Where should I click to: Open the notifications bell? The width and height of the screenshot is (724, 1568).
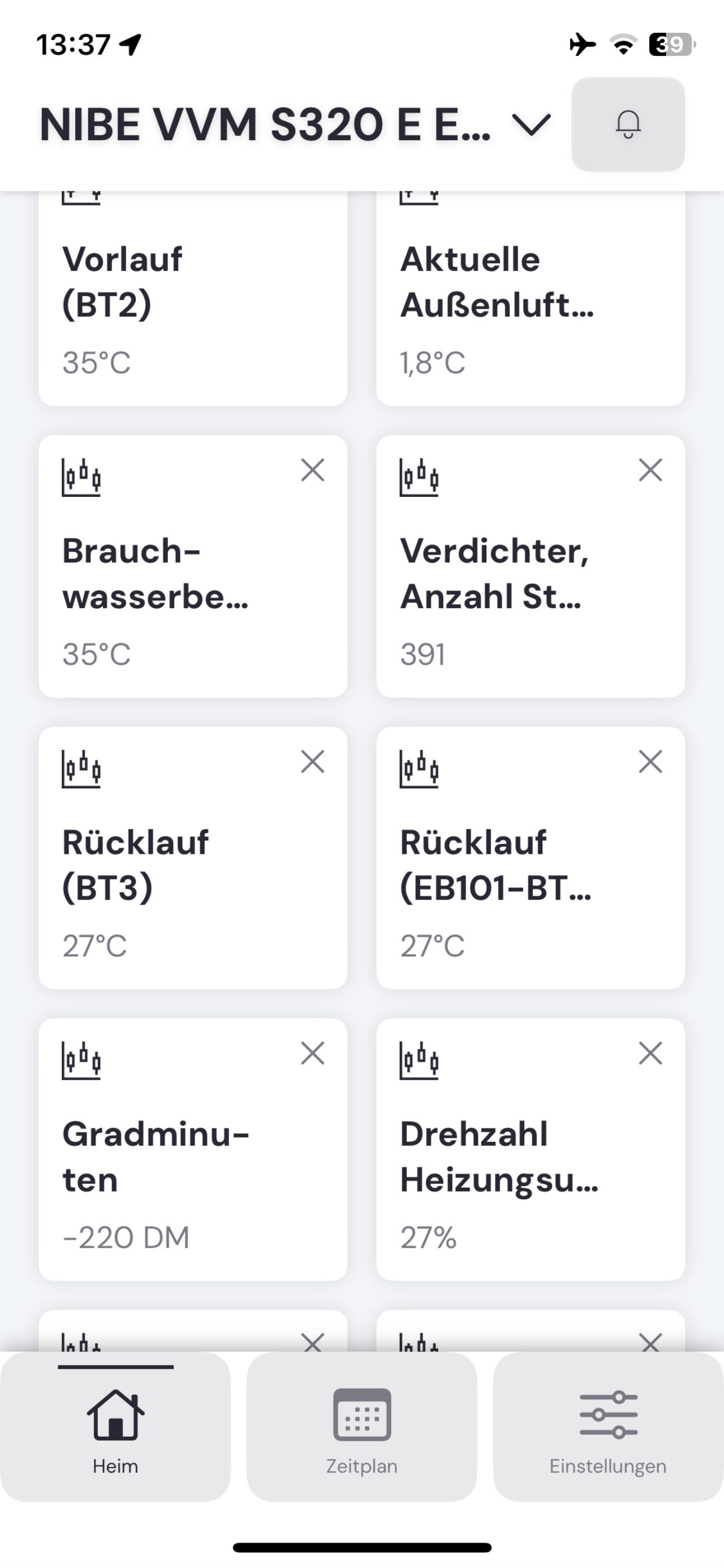[x=628, y=124]
